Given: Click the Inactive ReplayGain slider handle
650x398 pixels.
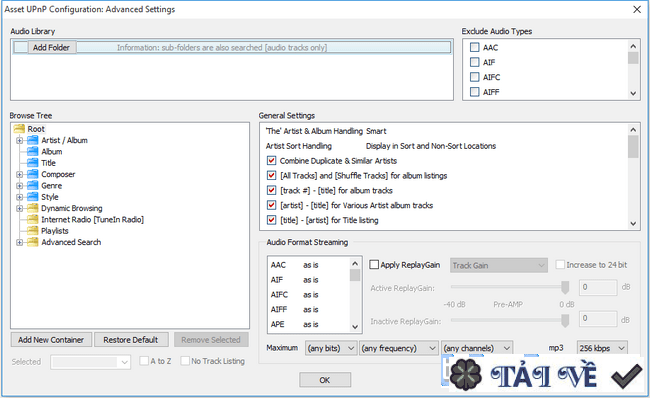Looking at the screenshot, I should [565, 320].
